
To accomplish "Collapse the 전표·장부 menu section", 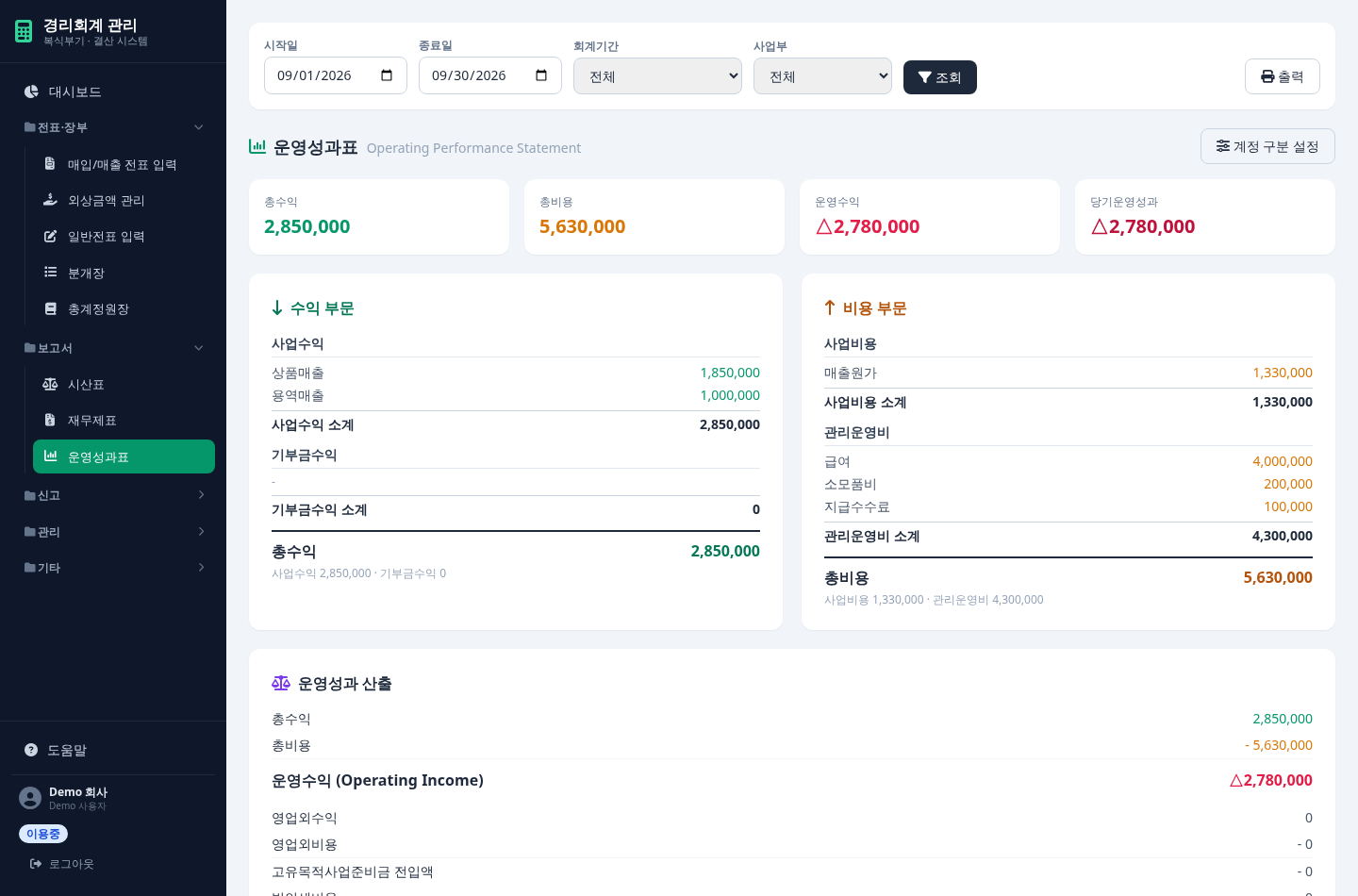I will pyautogui.click(x=113, y=127).
